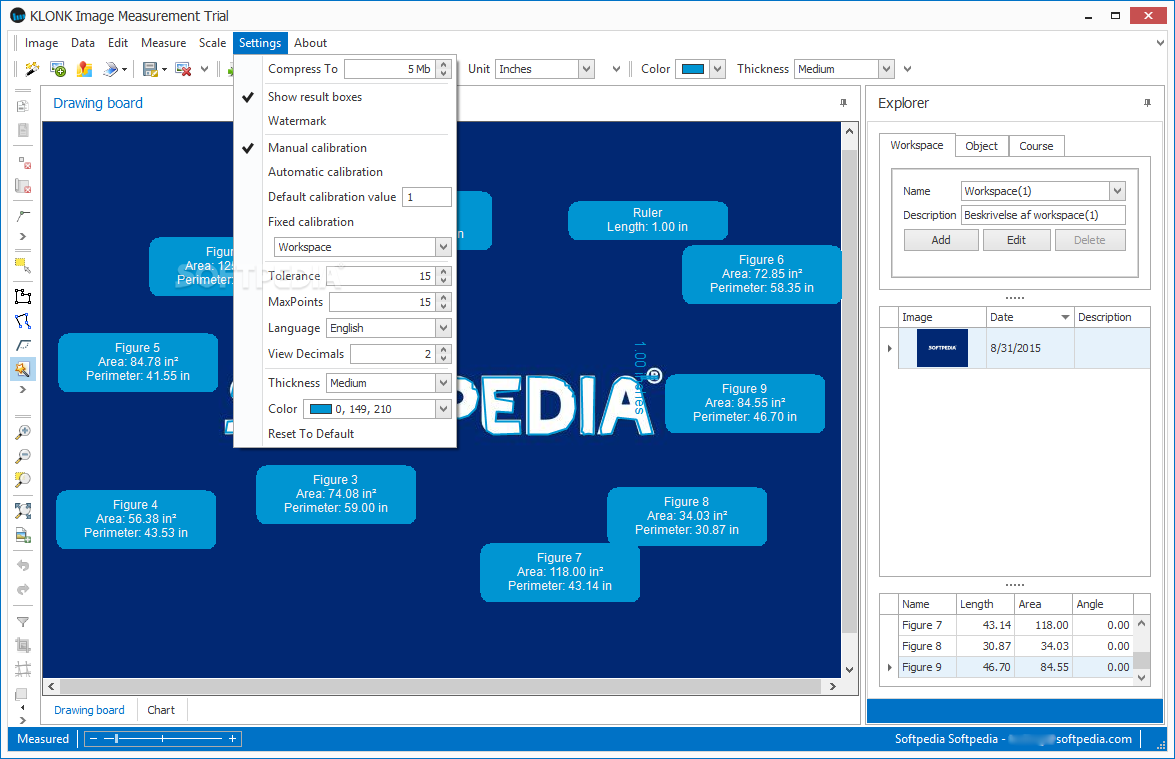Switch to the Course tab
Image resolution: width=1175 pixels, height=759 pixels.
pos(1036,146)
